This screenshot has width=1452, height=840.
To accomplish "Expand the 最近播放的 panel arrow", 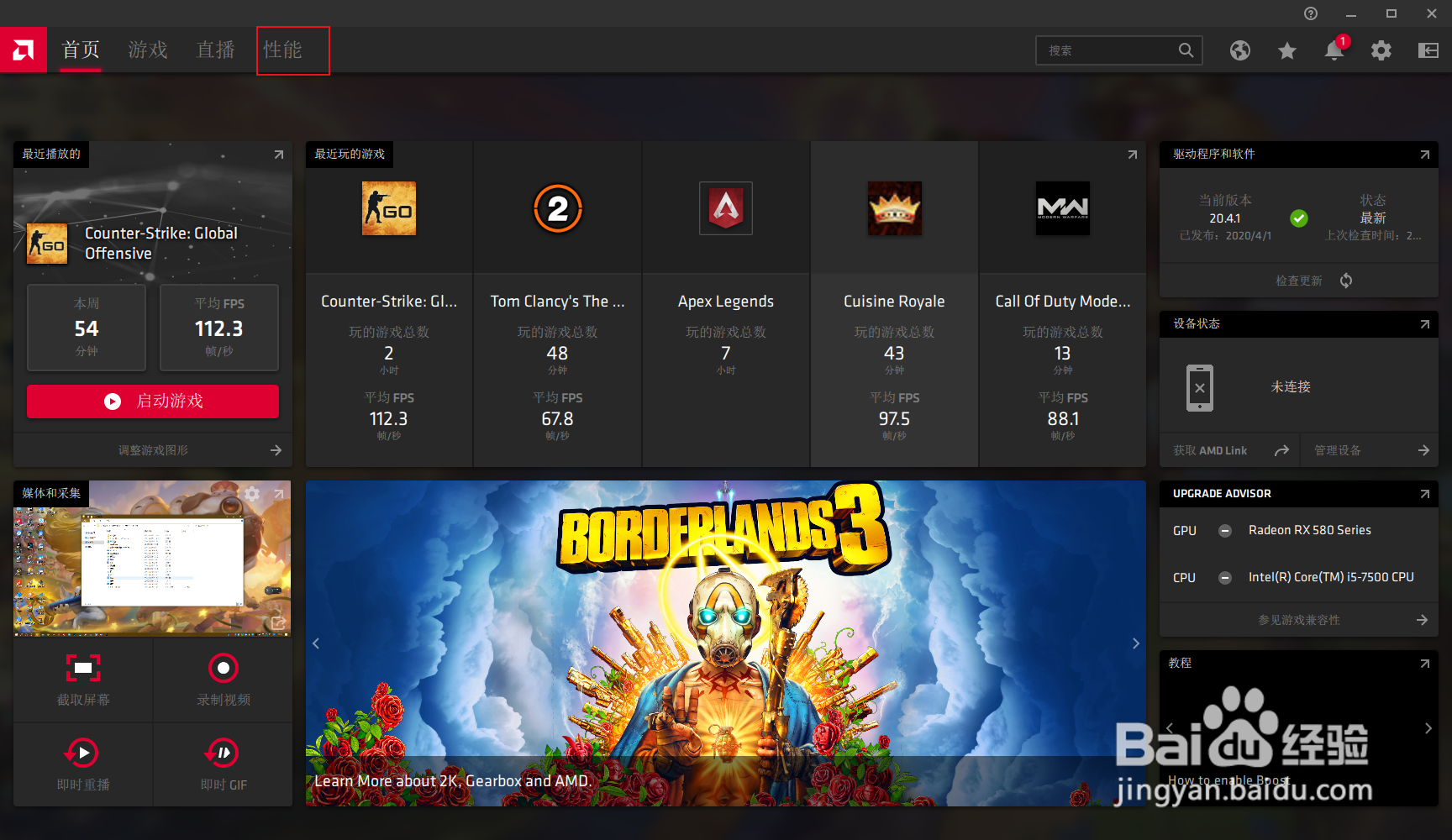I will (279, 155).
